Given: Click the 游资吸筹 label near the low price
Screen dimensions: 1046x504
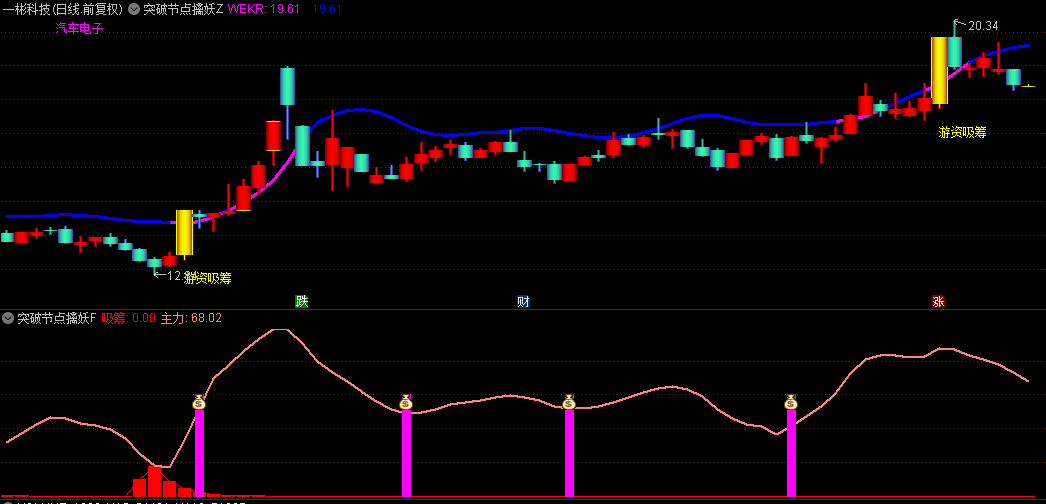Looking at the screenshot, I should pos(207,278).
